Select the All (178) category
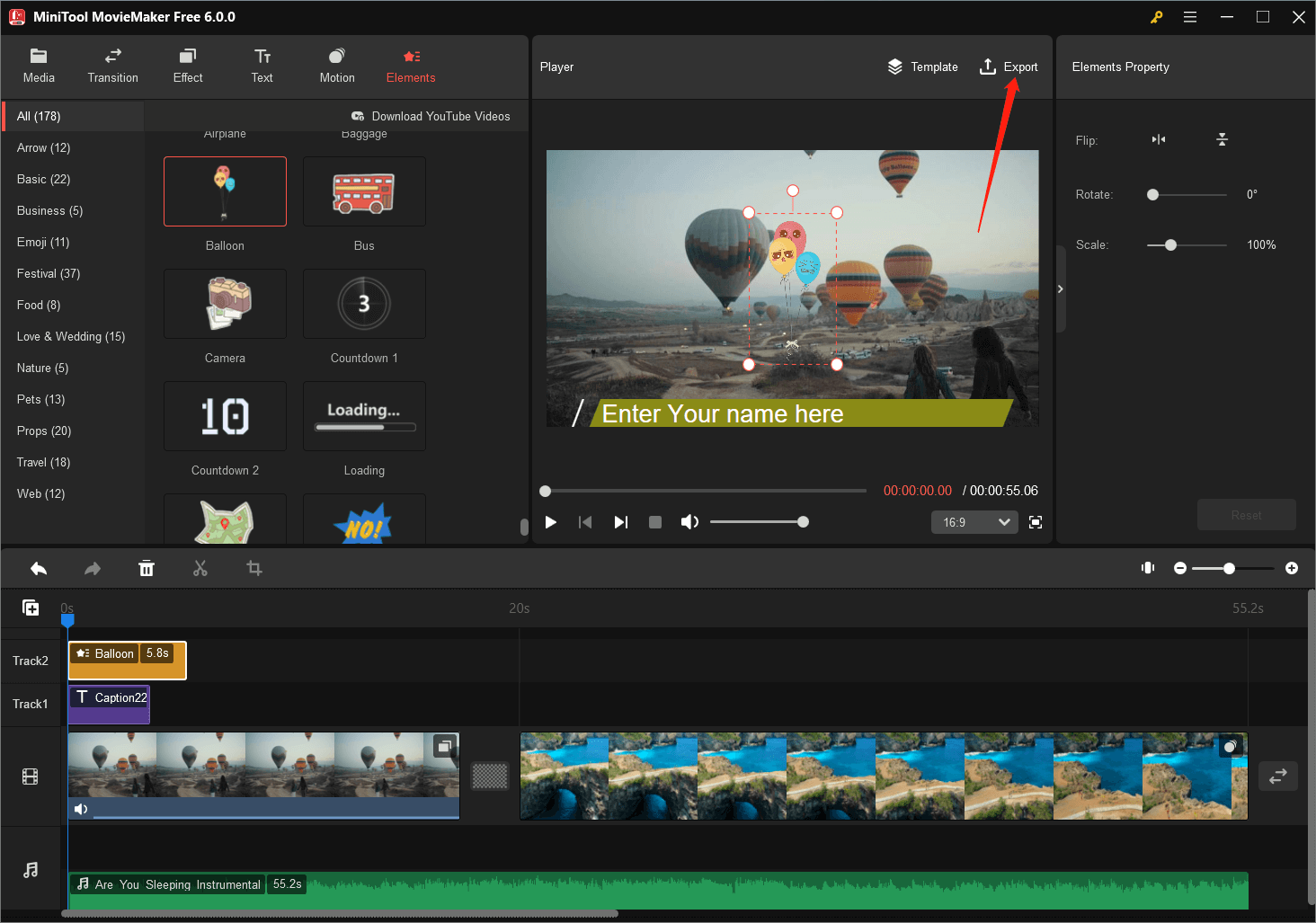This screenshot has width=1316, height=923. [x=73, y=116]
